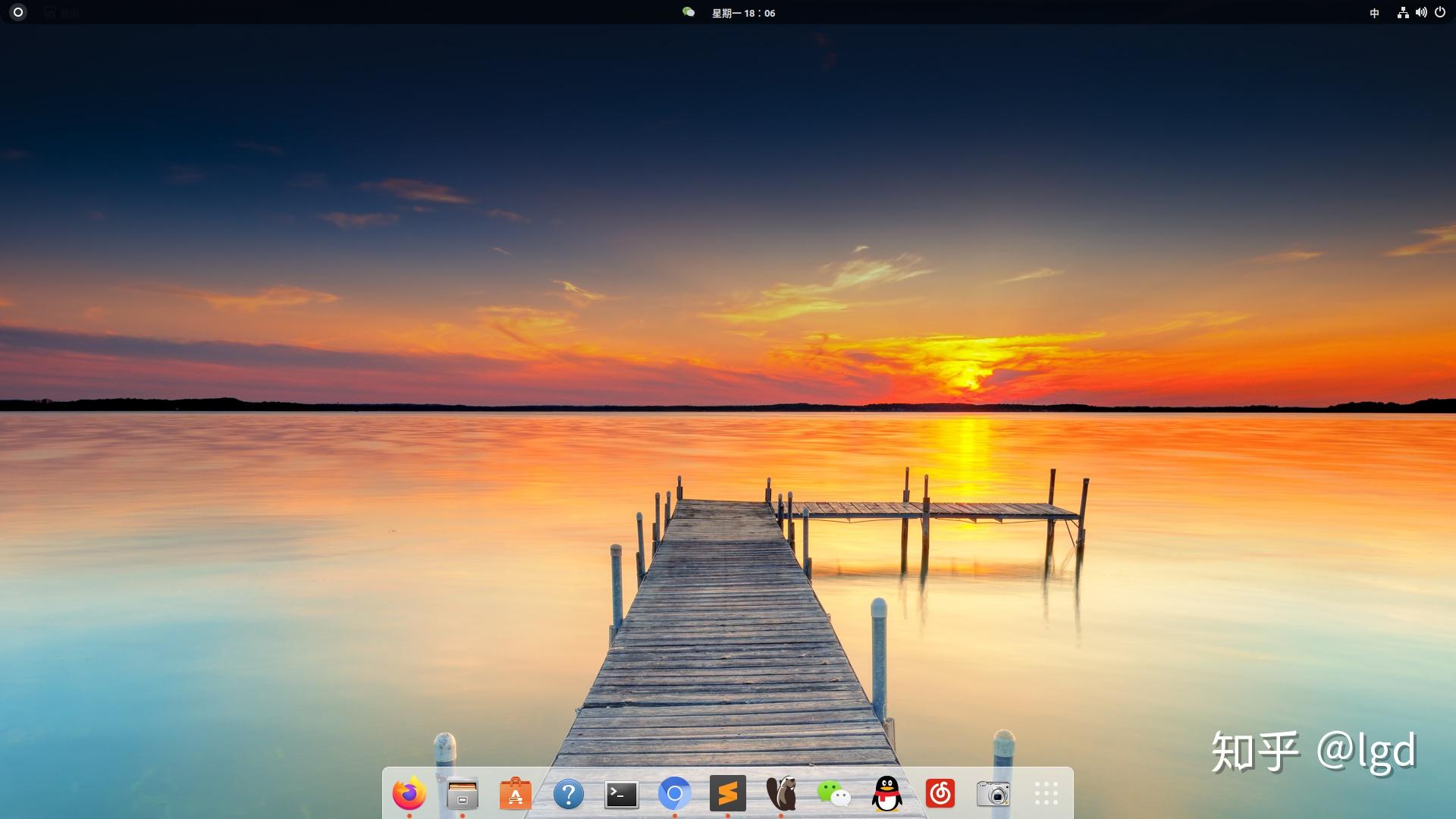Click the power icon in top bar
This screenshot has width=1456, height=819.
(x=1439, y=13)
